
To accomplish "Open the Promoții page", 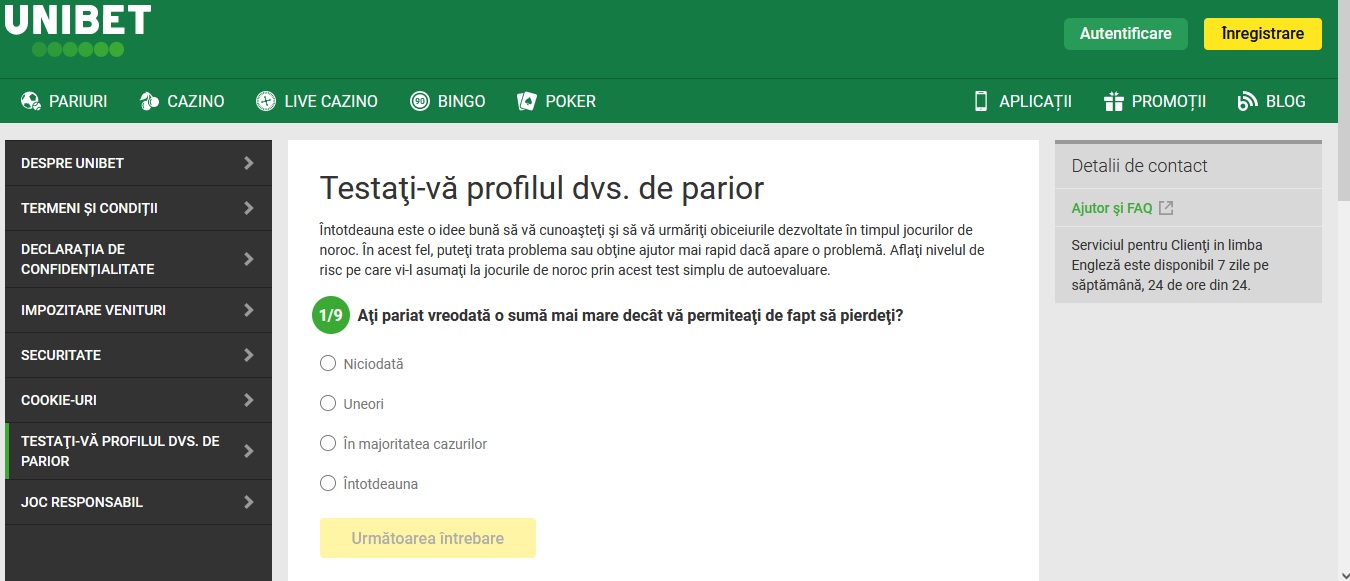I will [x=1155, y=101].
